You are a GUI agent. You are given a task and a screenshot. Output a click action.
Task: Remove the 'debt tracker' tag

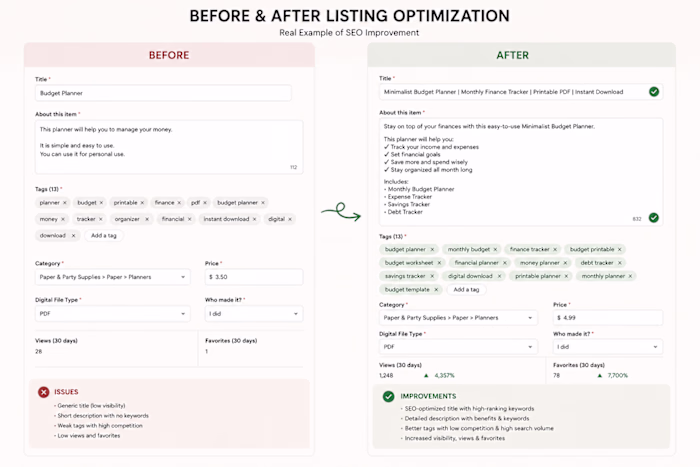[x=620, y=263]
